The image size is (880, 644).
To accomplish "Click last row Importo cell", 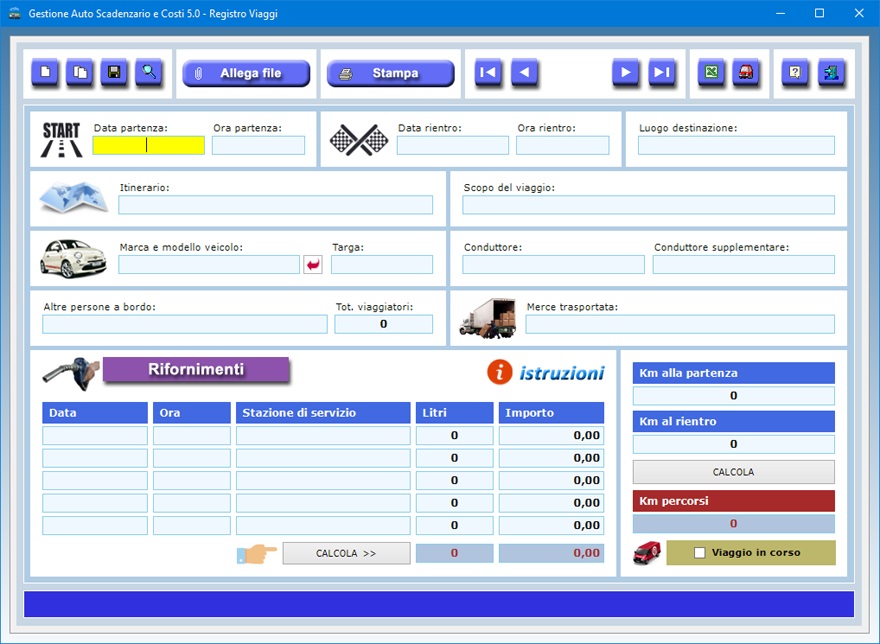I will coord(551,525).
